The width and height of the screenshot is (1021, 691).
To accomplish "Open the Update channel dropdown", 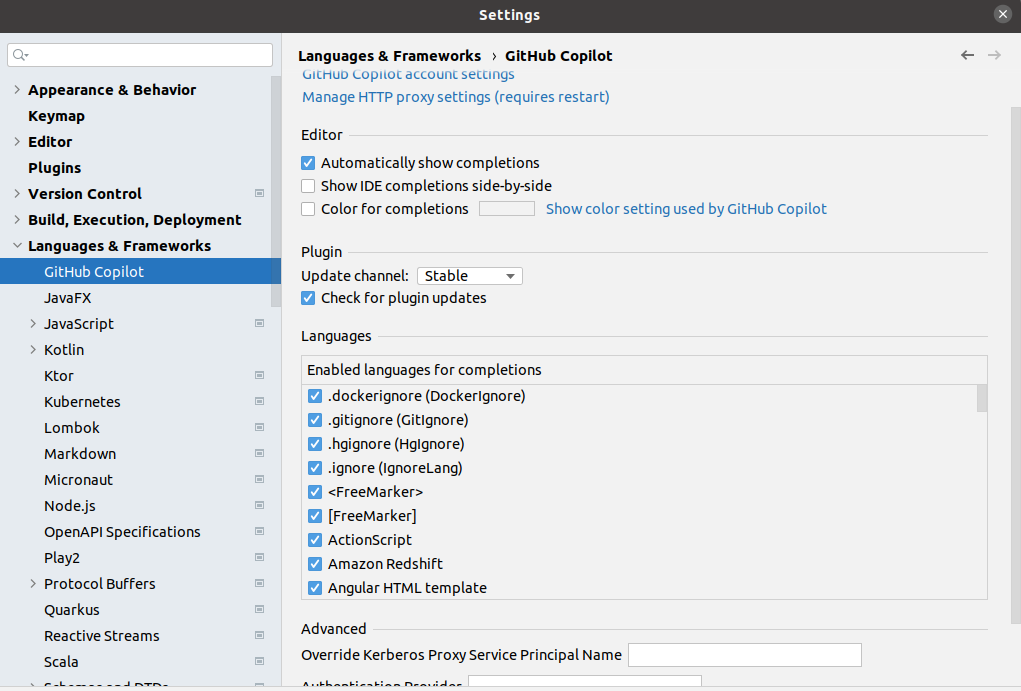I will pyautogui.click(x=469, y=275).
